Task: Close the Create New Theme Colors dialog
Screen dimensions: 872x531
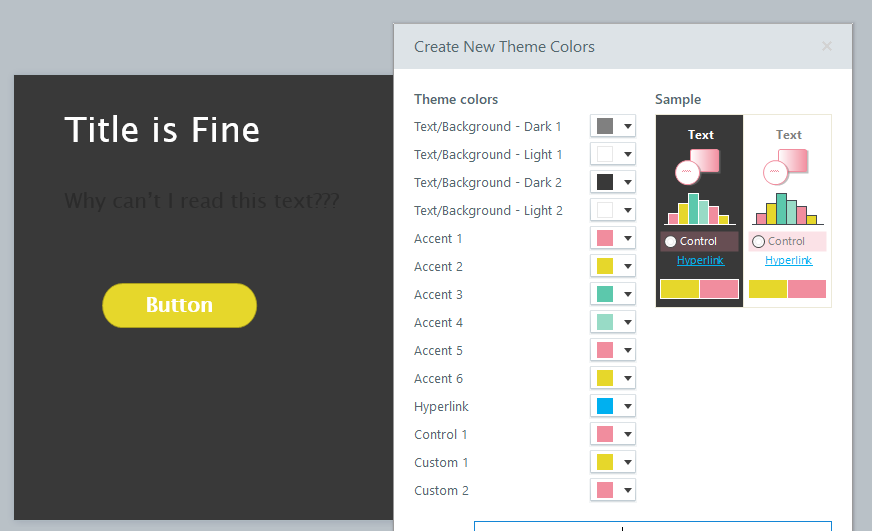Action: (826, 46)
